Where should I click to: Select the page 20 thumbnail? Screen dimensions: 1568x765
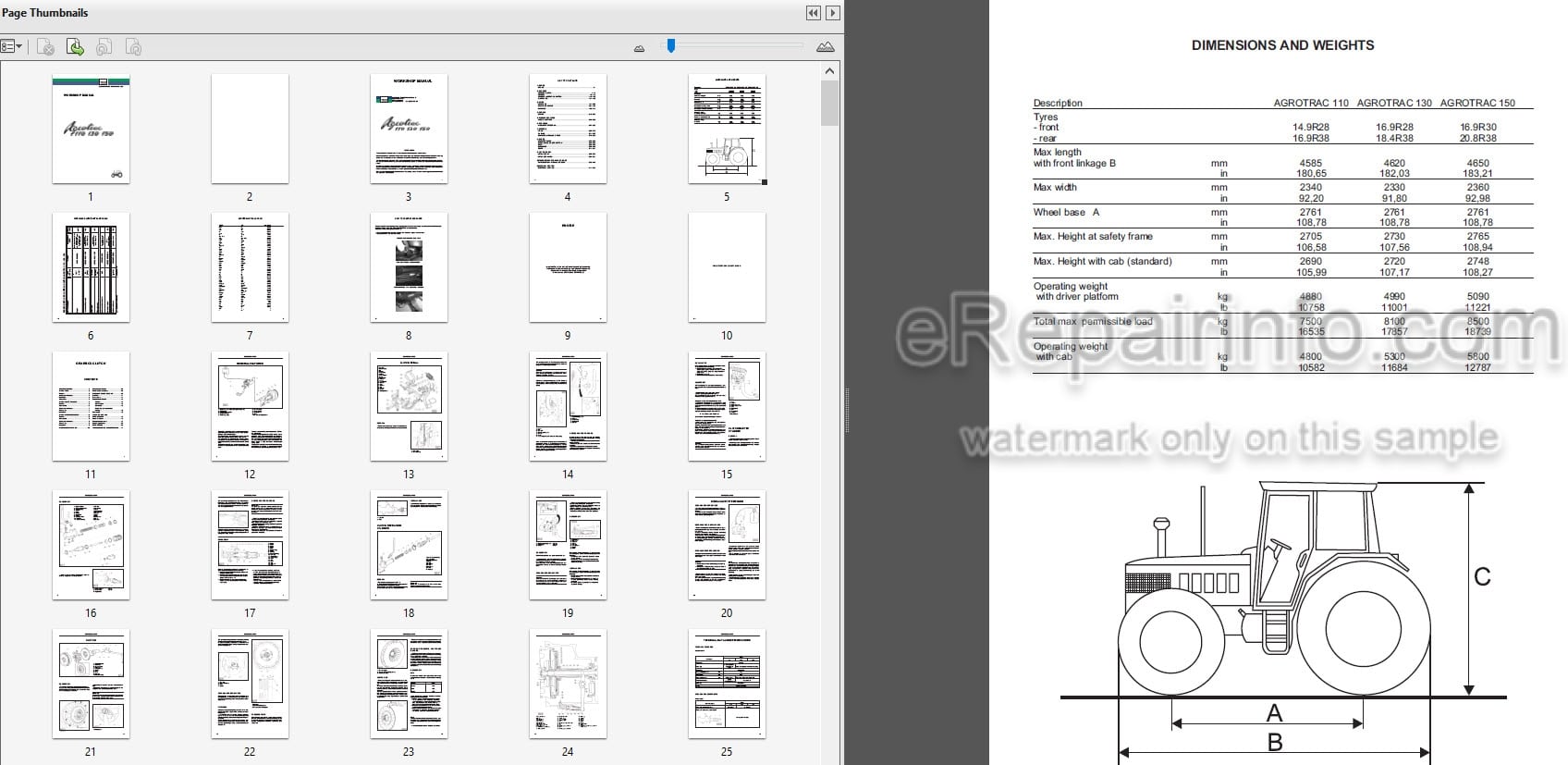[727, 545]
